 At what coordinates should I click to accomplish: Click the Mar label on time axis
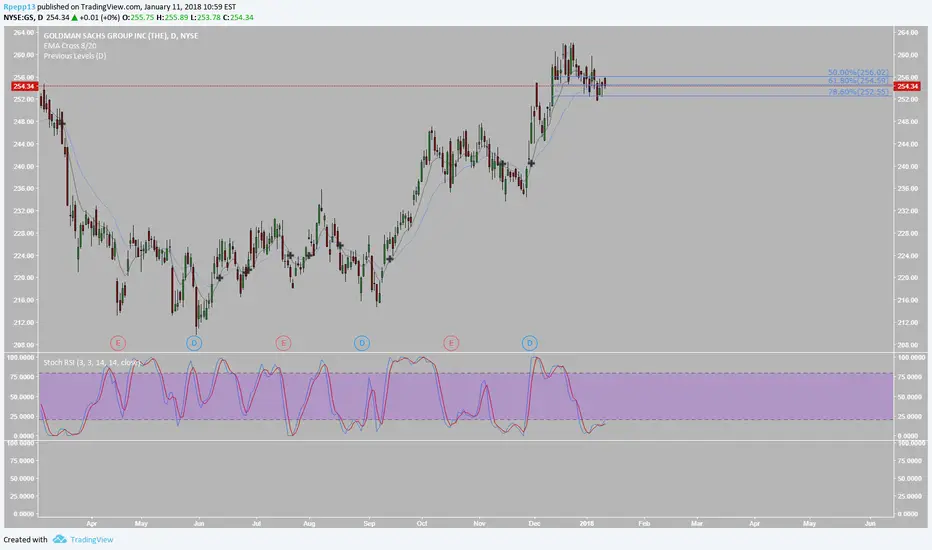pyautogui.click(x=697, y=523)
